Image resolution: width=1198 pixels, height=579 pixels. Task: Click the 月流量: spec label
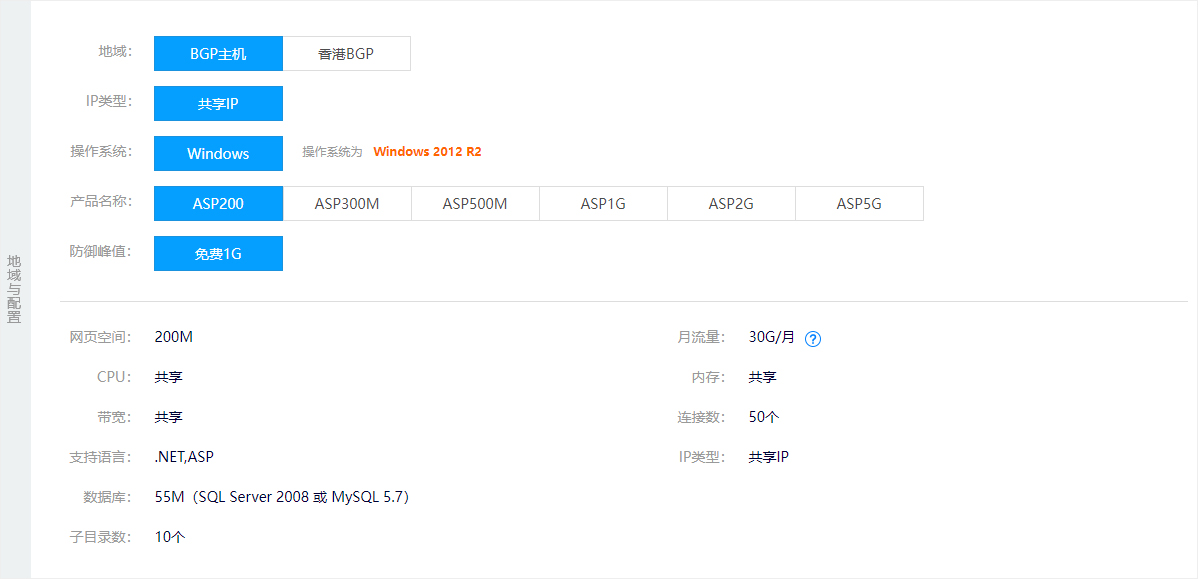point(701,337)
